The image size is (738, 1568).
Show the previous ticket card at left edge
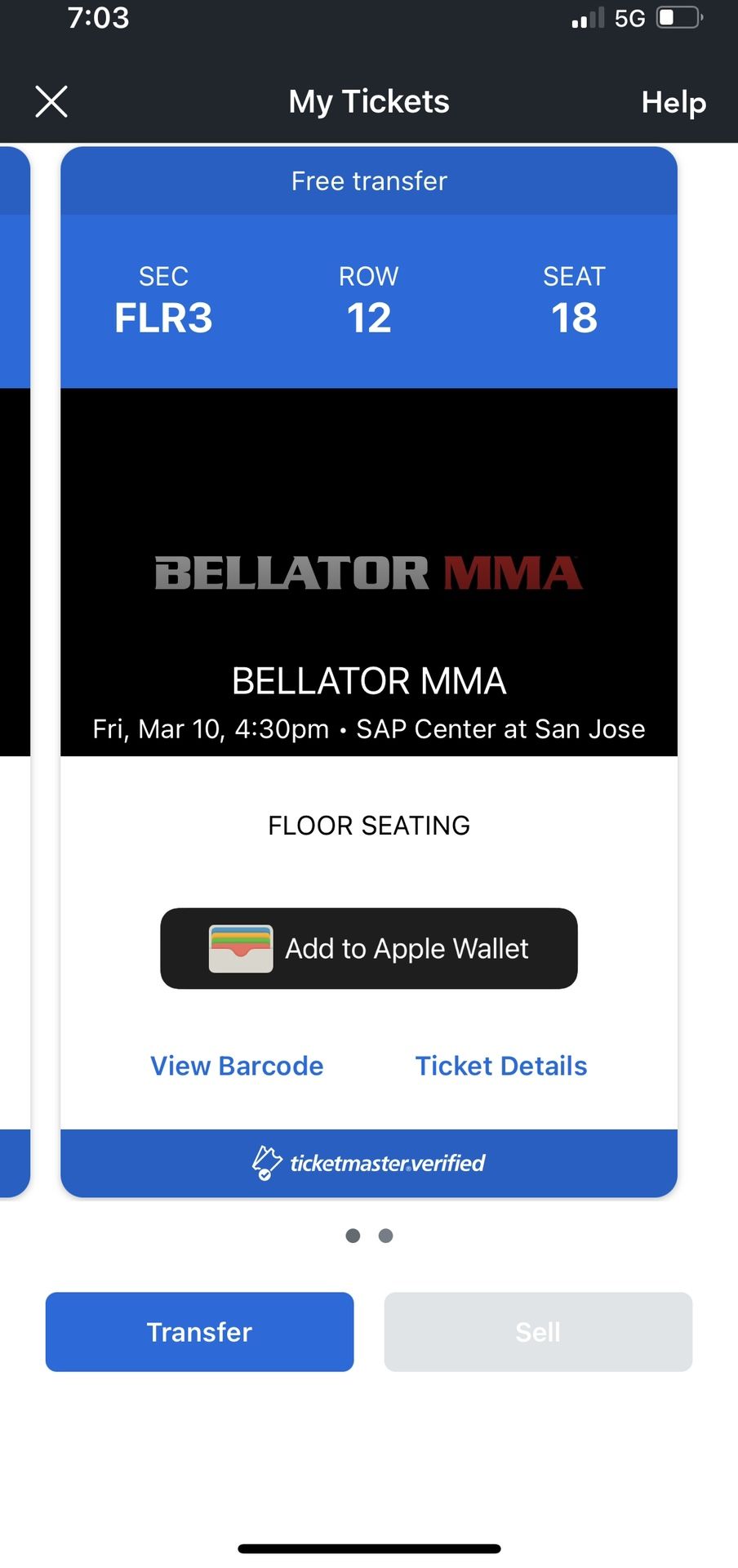tap(14, 670)
